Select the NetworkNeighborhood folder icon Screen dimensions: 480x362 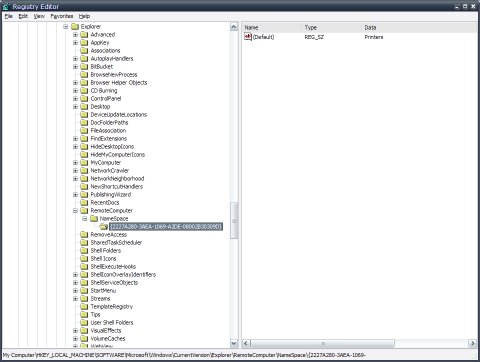pyautogui.click(x=84, y=179)
